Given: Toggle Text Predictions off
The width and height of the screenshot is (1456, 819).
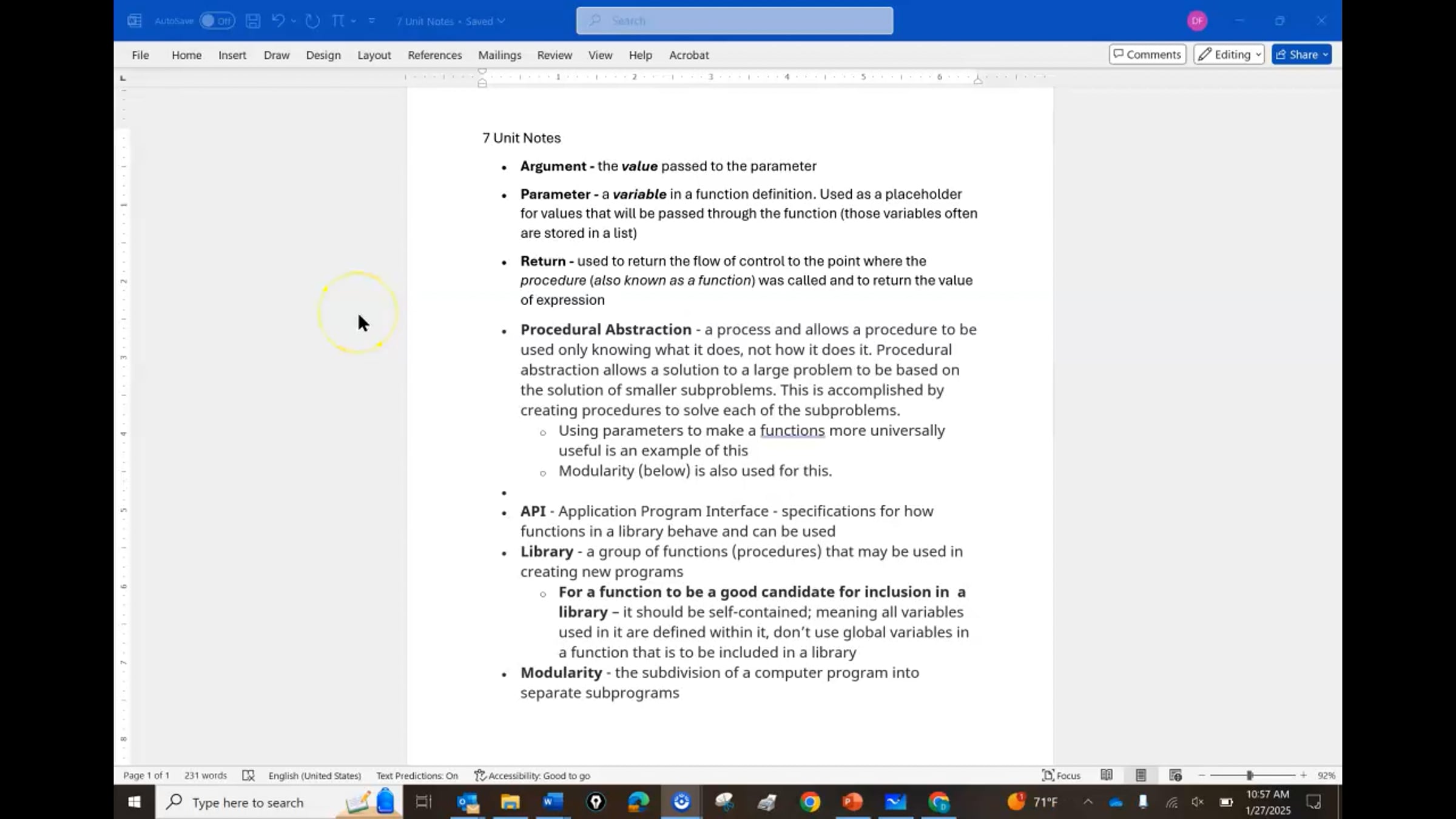Looking at the screenshot, I should 416,775.
